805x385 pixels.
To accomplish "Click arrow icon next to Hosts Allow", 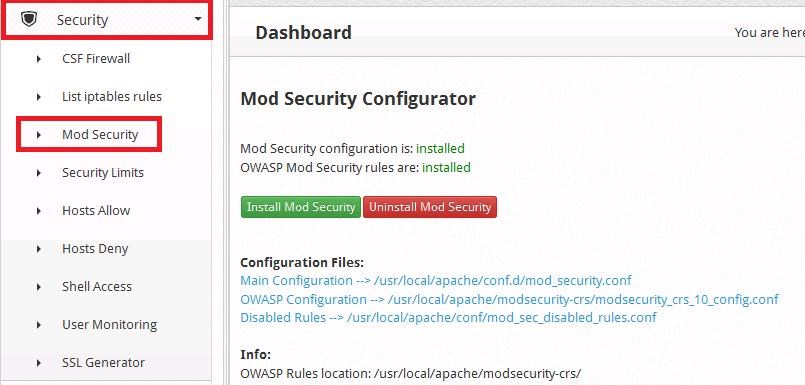I will [x=39, y=210].
